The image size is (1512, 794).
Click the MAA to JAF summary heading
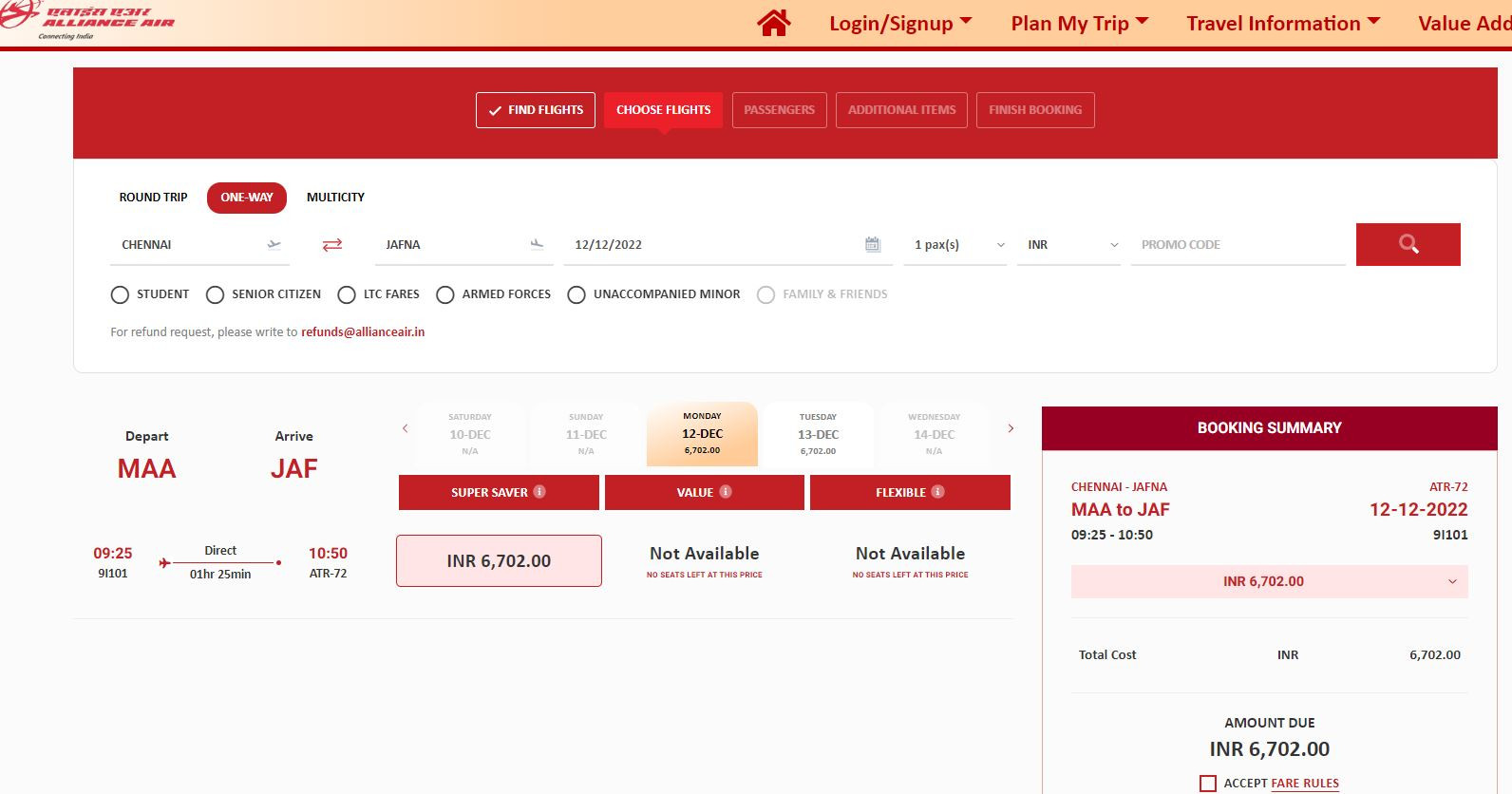(1121, 510)
